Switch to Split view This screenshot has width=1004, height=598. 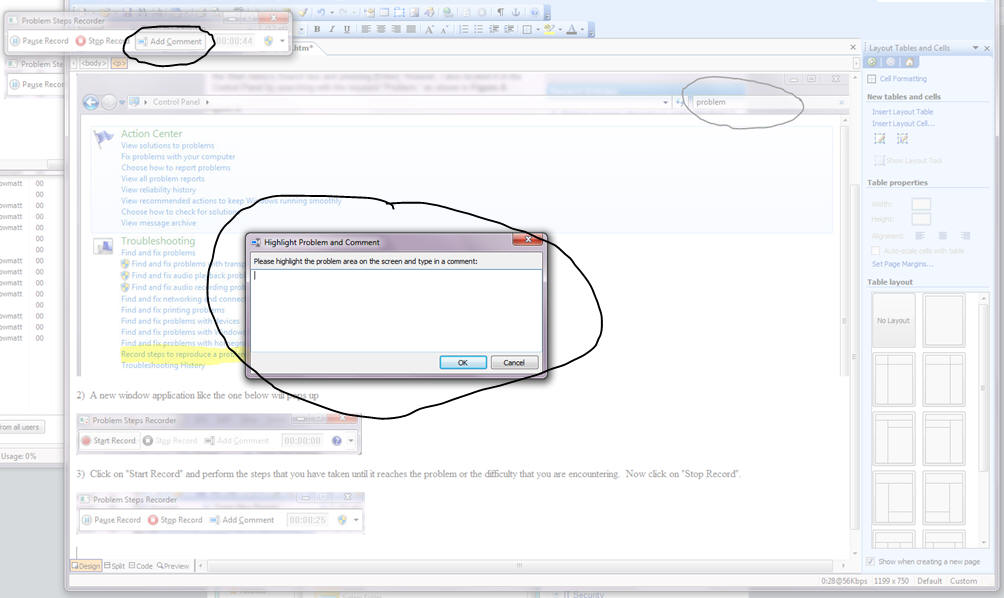point(115,566)
